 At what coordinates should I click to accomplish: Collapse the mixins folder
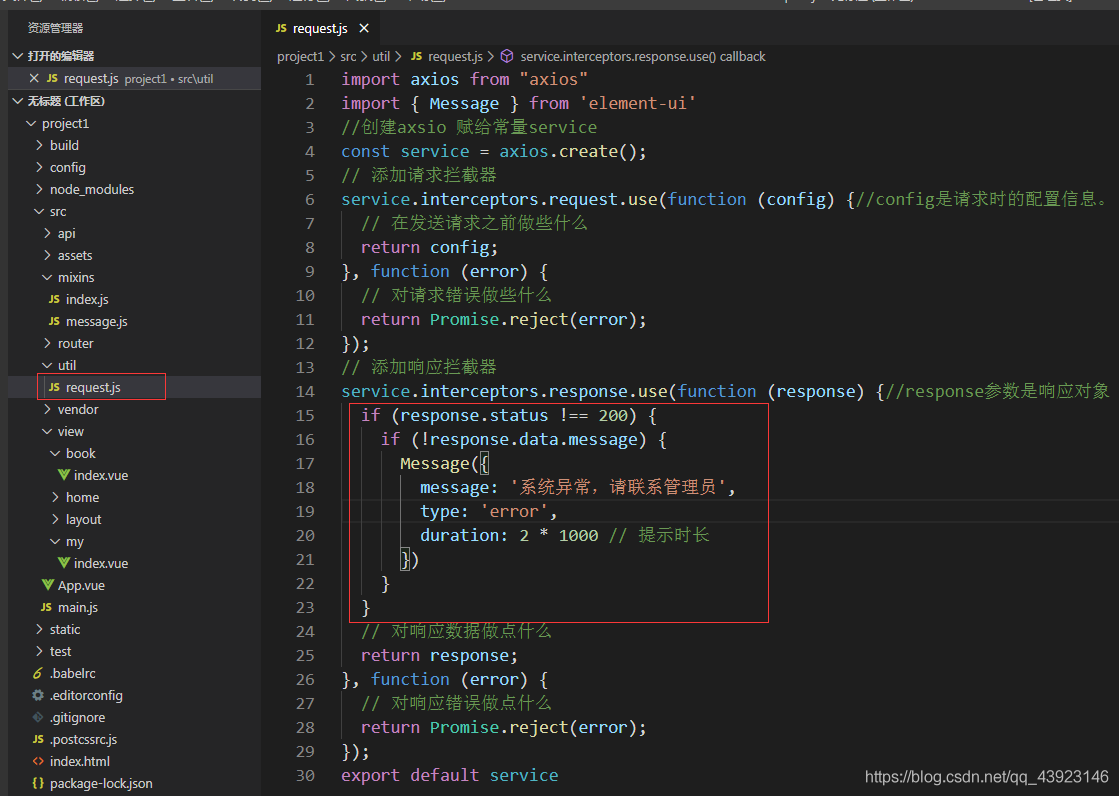pos(47,277)
